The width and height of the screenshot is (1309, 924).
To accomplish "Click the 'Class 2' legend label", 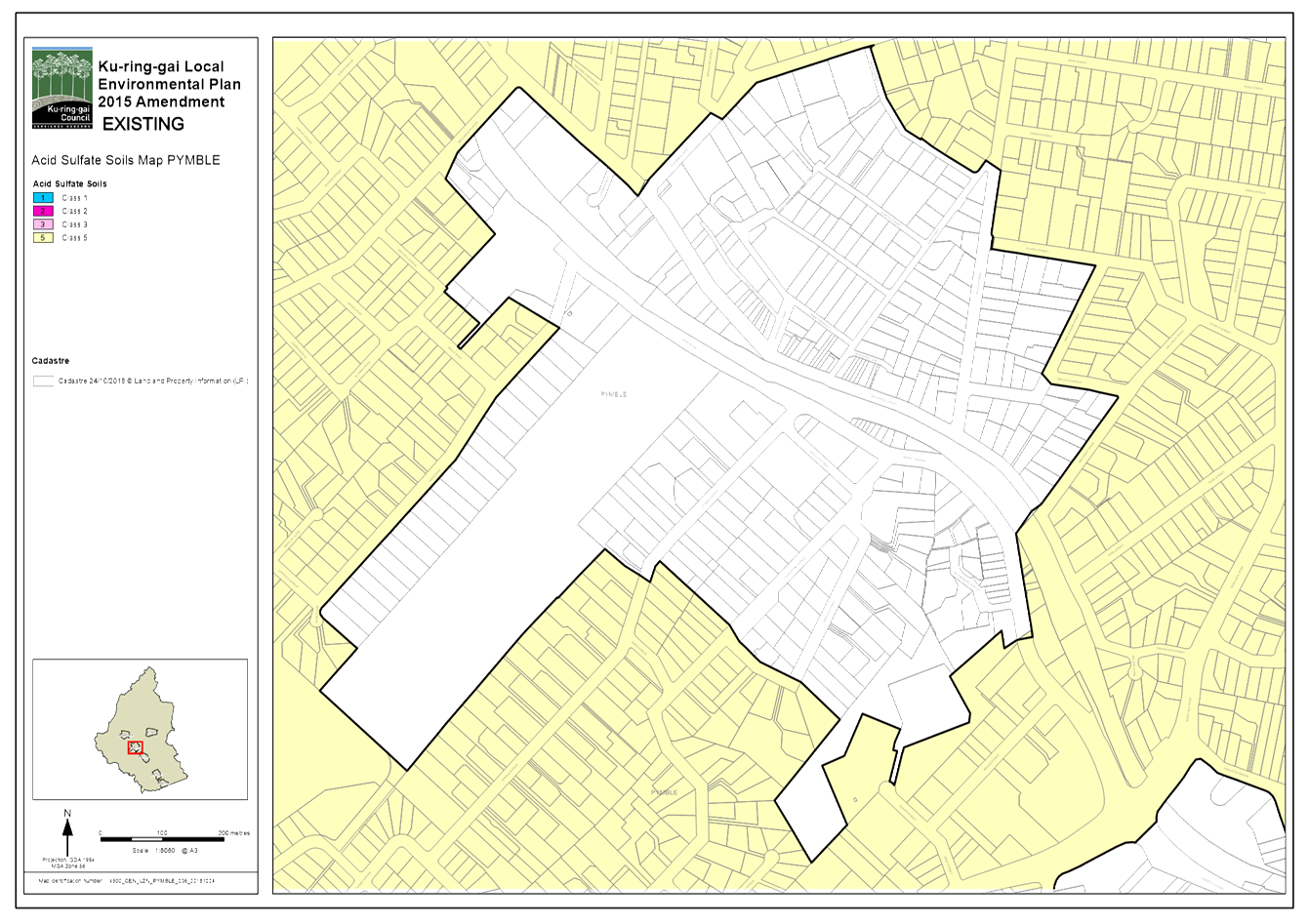I will click(x=74, y=211).
